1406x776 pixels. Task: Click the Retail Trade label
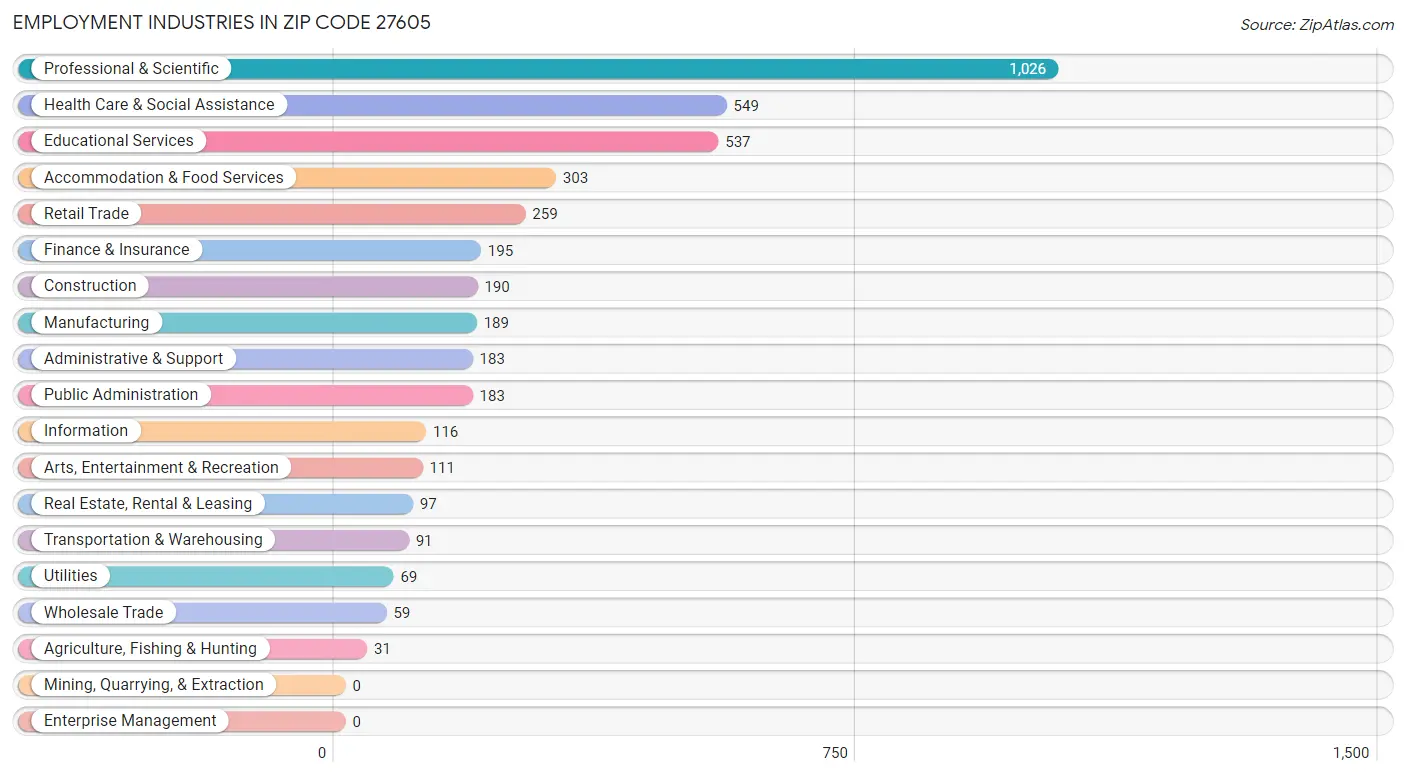click(x=86, y=214)
